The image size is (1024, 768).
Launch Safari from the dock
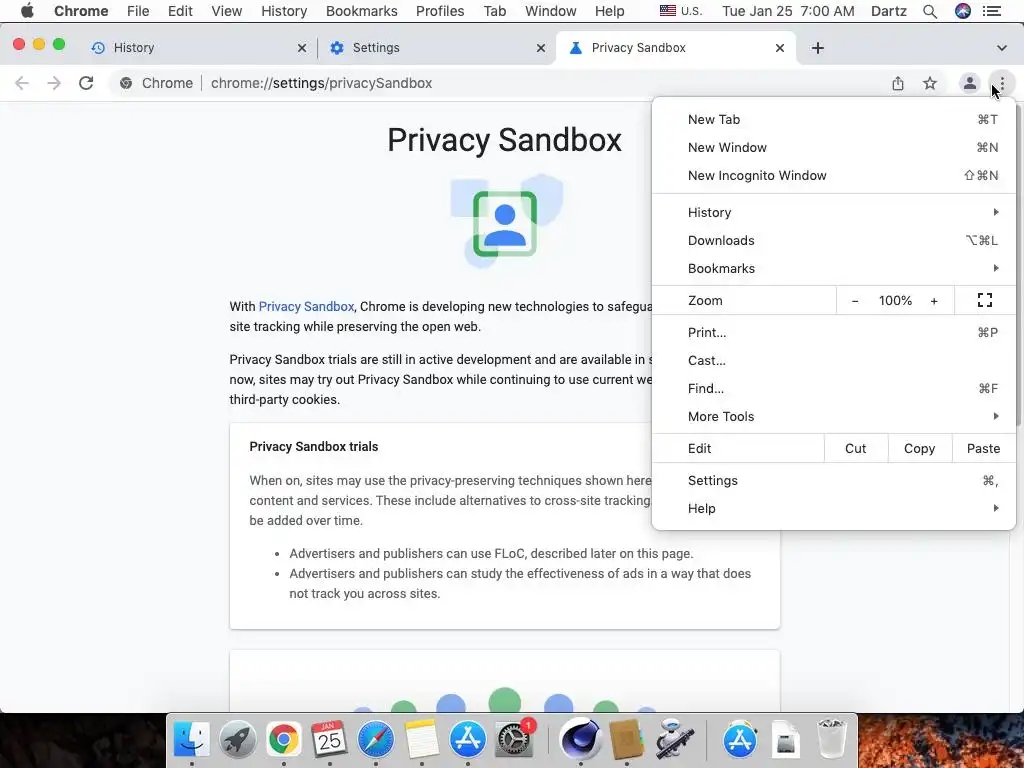pyautogui.click(x=376, y=739)
